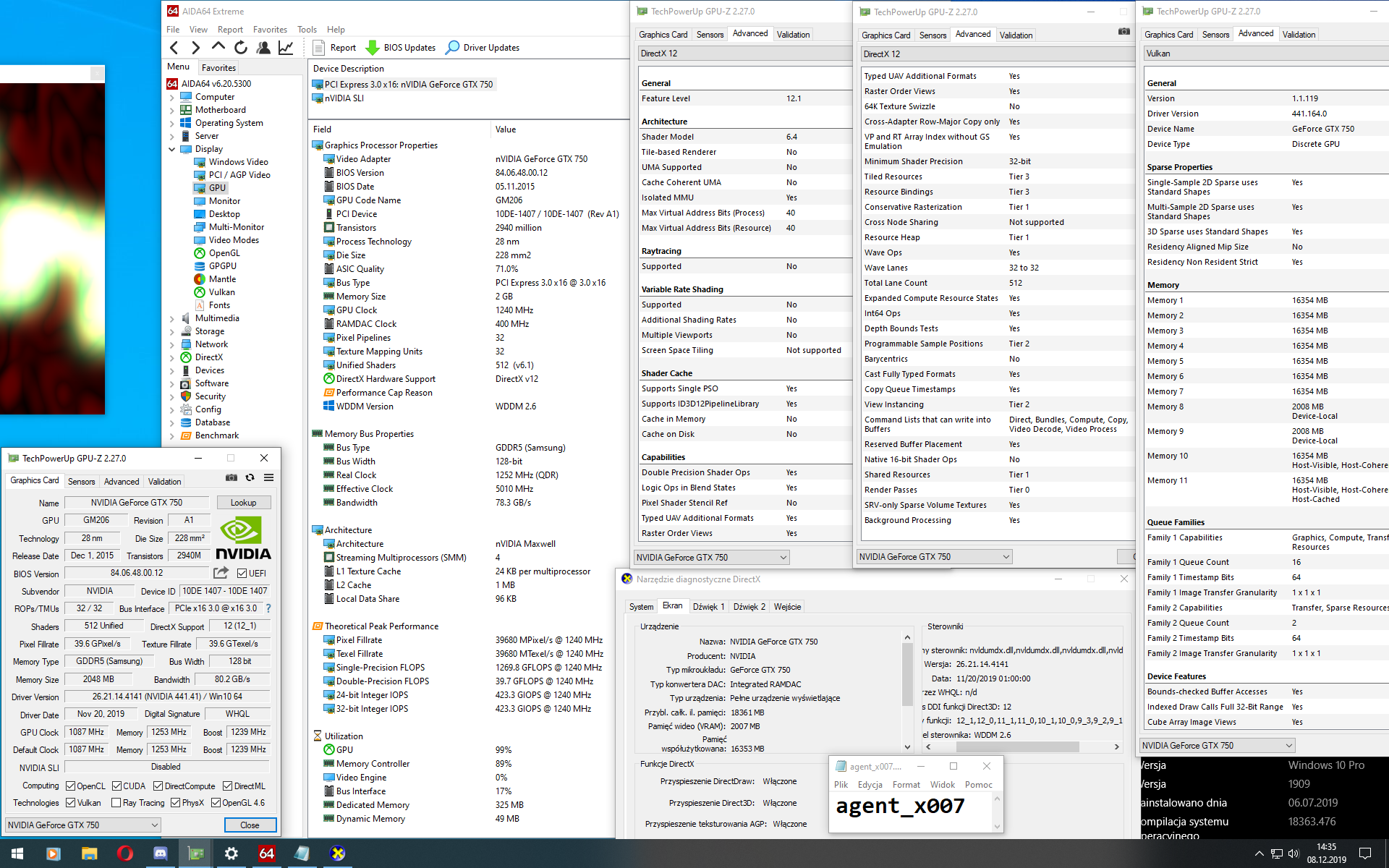Click AIDA64 refresh icon

click(241, 48)
